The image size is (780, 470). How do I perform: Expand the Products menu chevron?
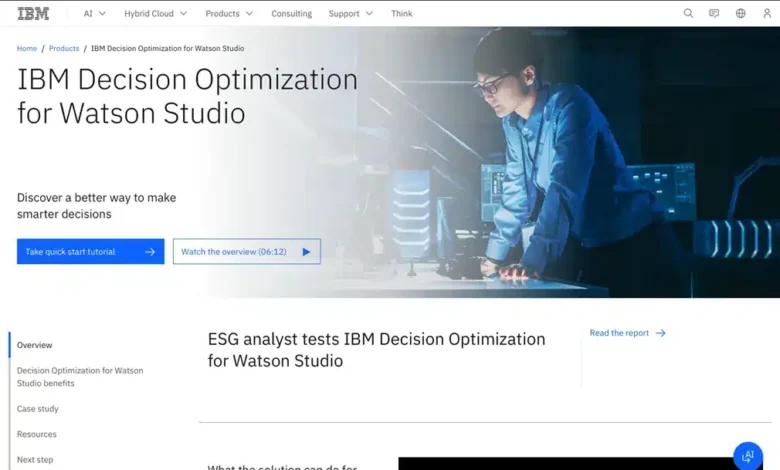[x=249, y=14]
